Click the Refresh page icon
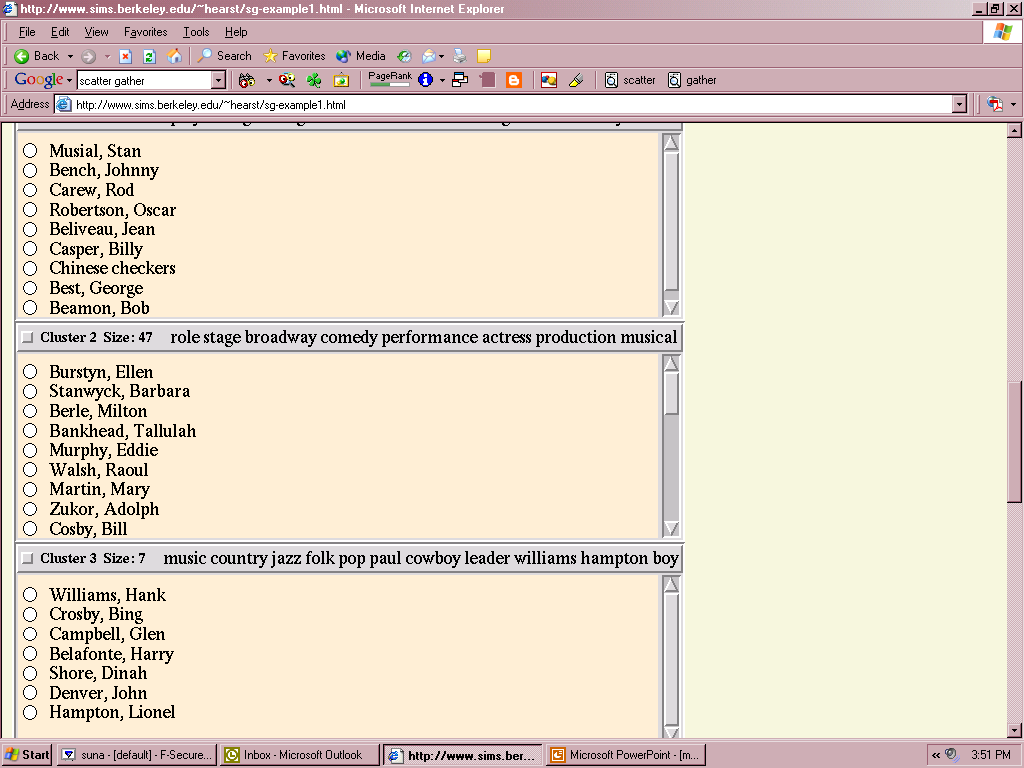Screen dimensions: 1024x768 point(149,57)
